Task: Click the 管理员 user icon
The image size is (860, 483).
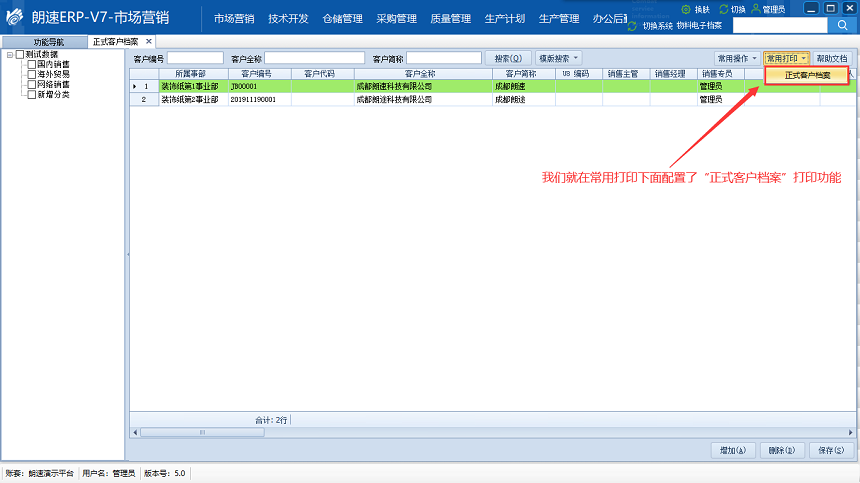Action: (x=755, y=8)
